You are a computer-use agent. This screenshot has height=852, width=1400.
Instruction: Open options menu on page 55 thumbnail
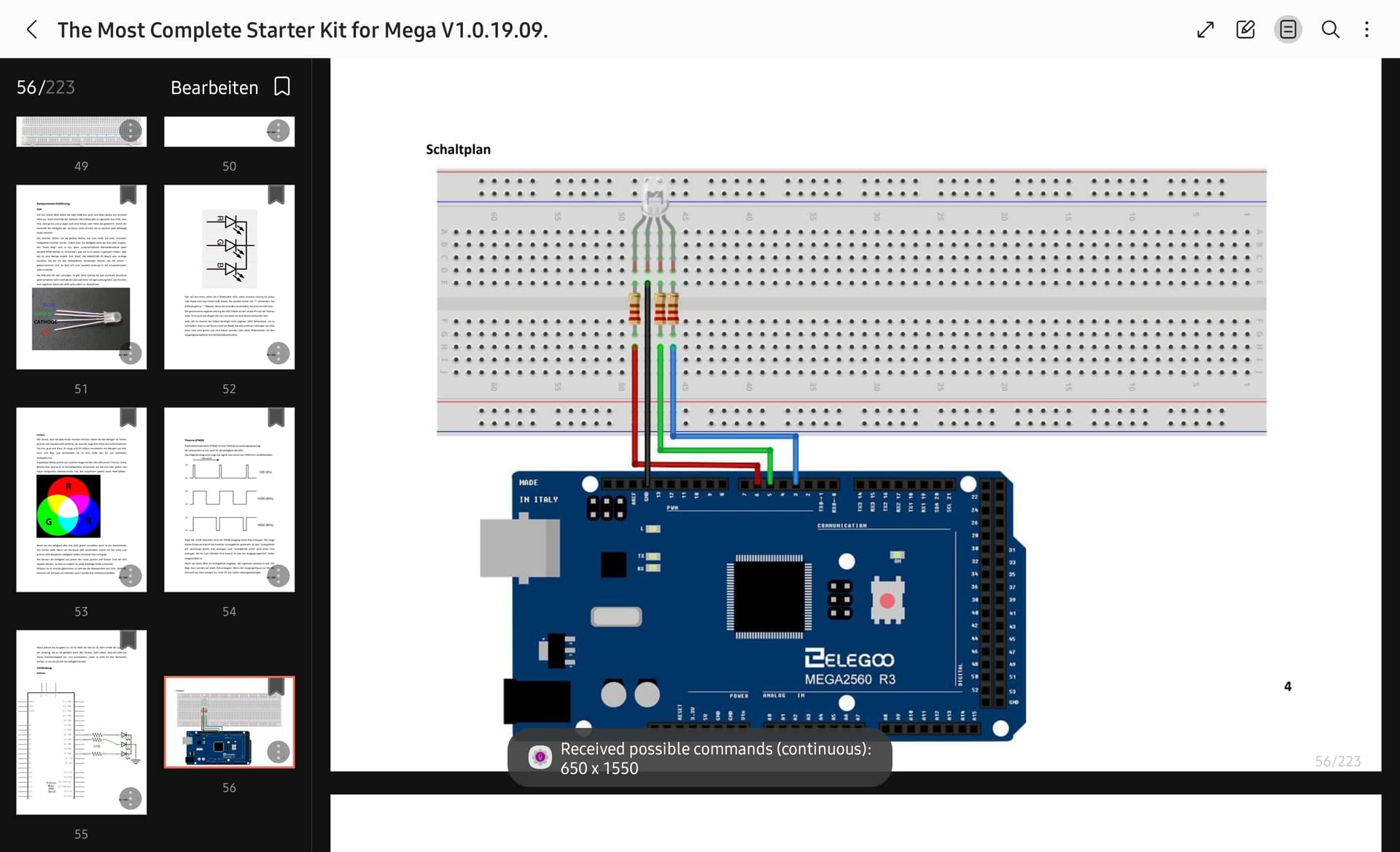pyautogui.click(x=131, y=798)
